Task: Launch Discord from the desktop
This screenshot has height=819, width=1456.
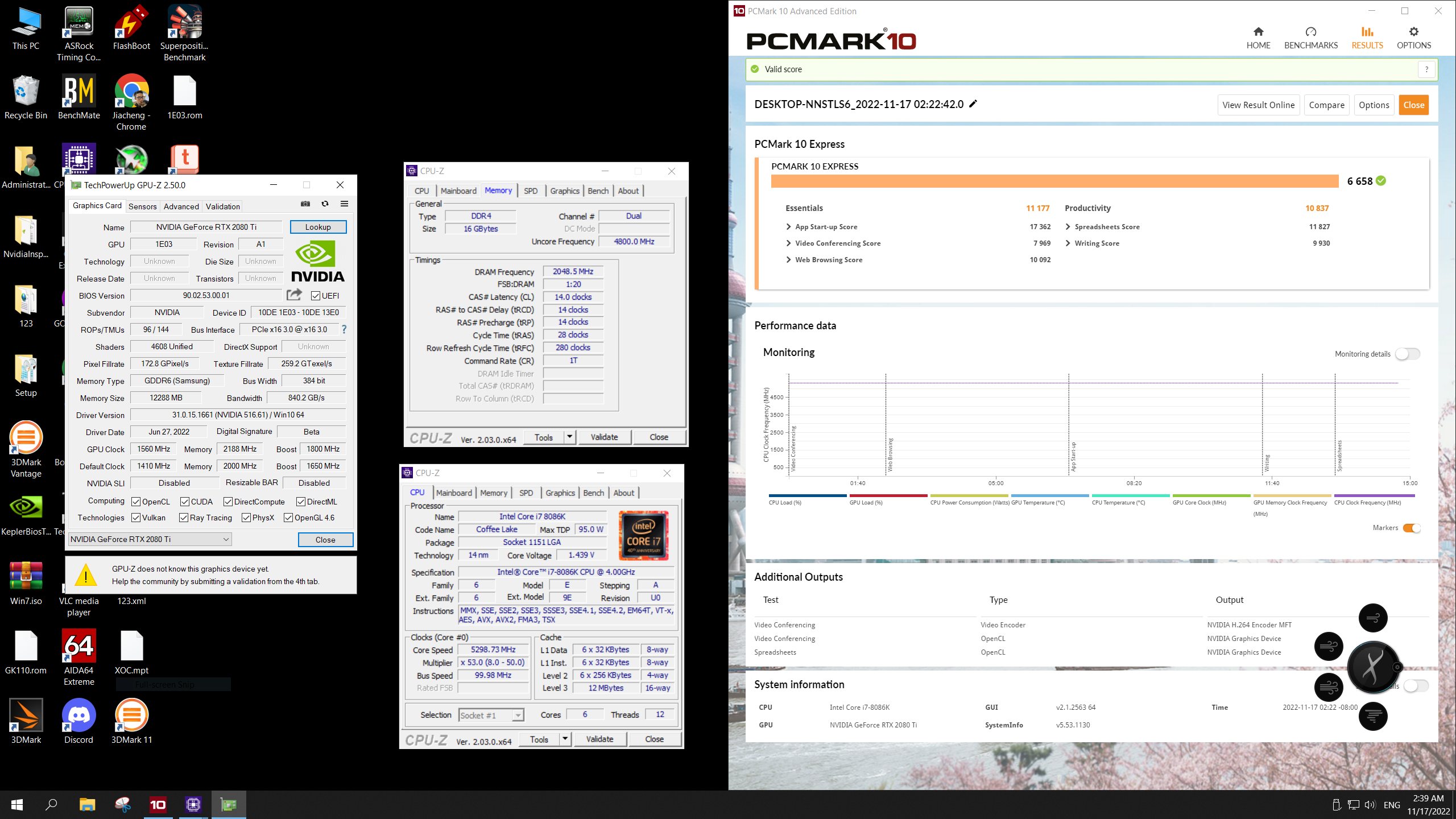Action: 78,721
